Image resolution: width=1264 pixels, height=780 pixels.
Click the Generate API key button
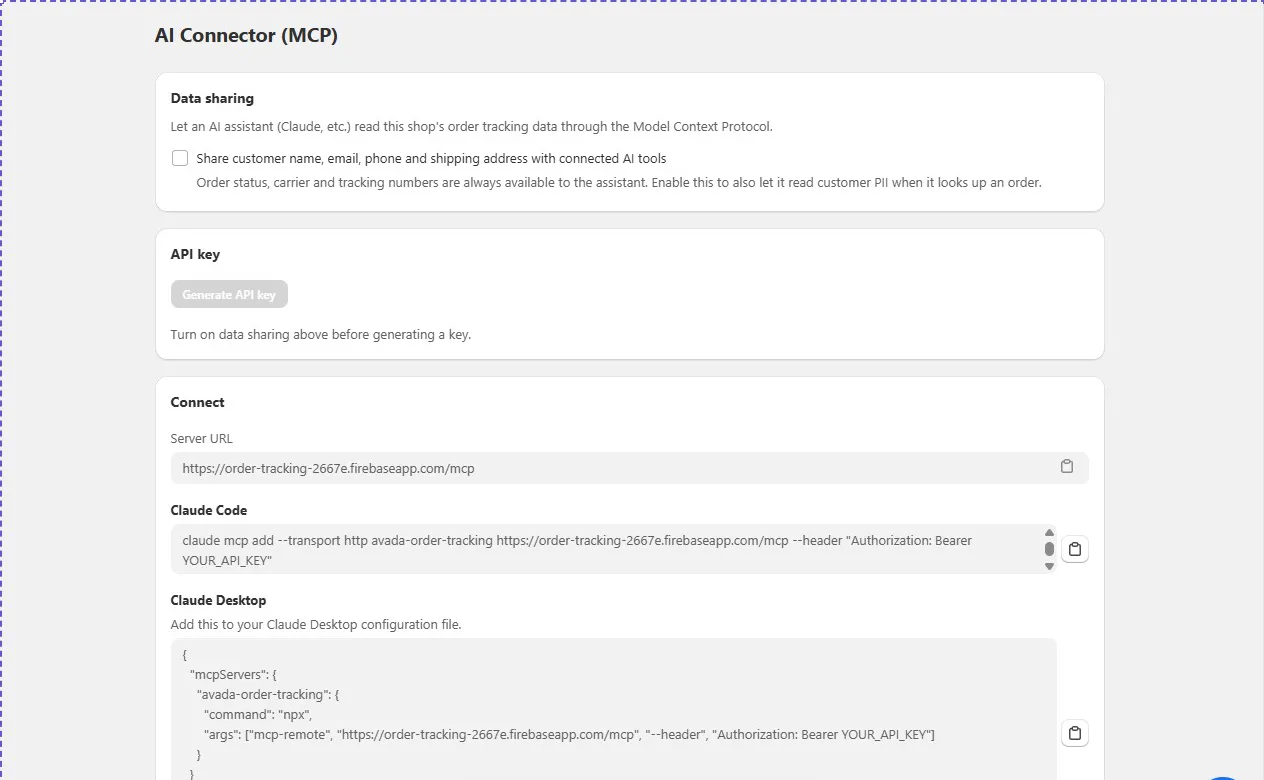229,294
